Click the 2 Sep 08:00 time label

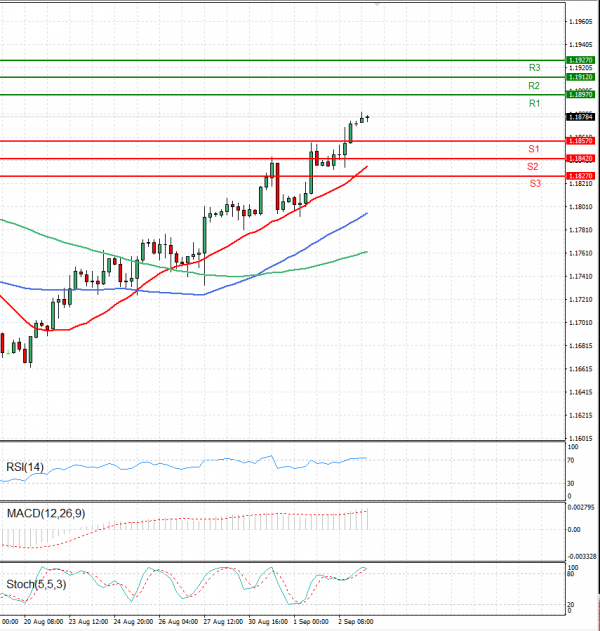pyautogui.click(x=356, y=621)
